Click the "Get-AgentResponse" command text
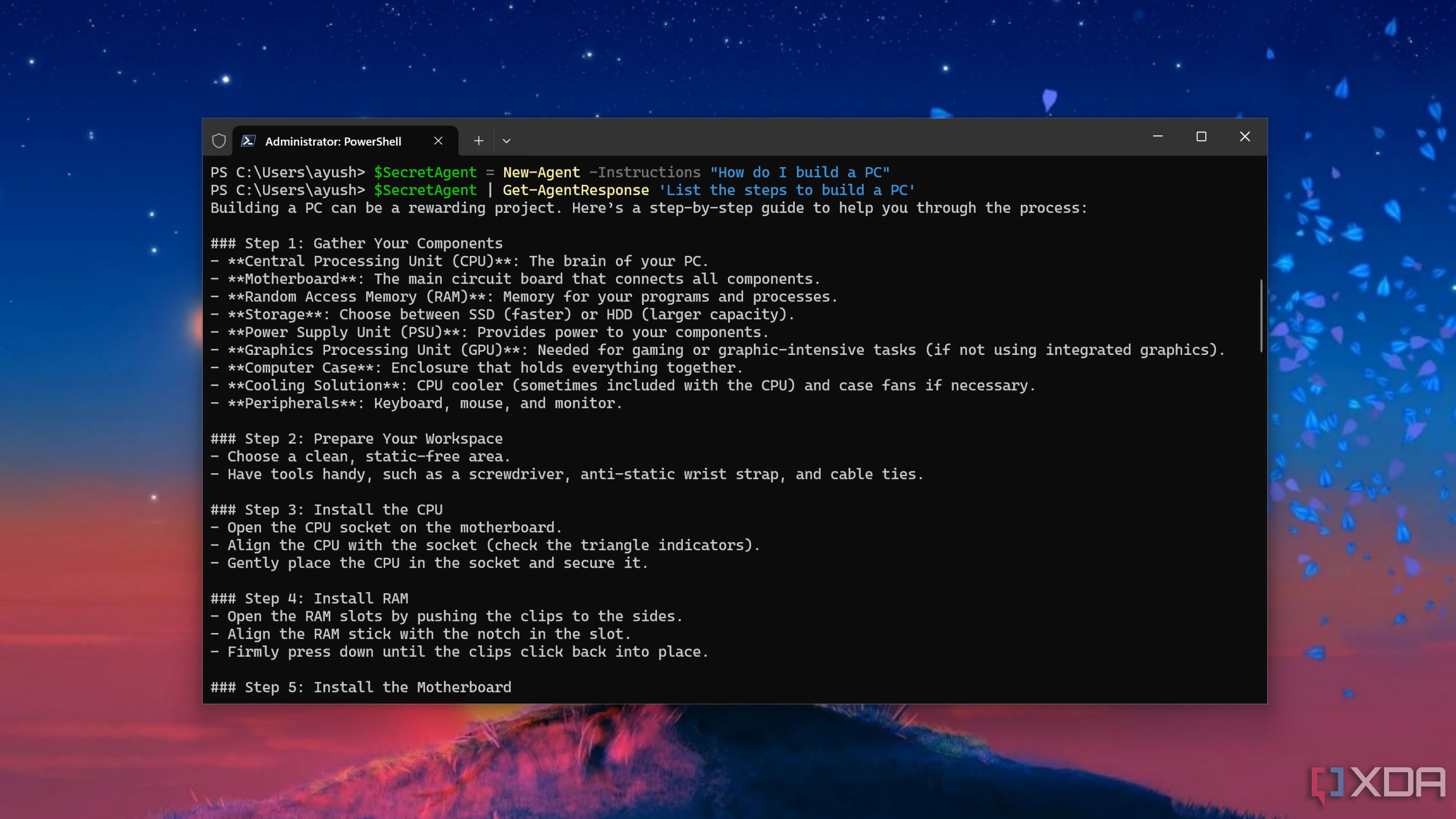The image size is (1456, 819). (x=576, y=190)
